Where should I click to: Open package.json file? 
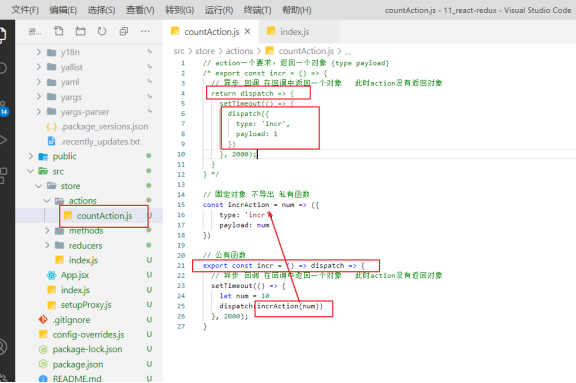coord(89,364)
